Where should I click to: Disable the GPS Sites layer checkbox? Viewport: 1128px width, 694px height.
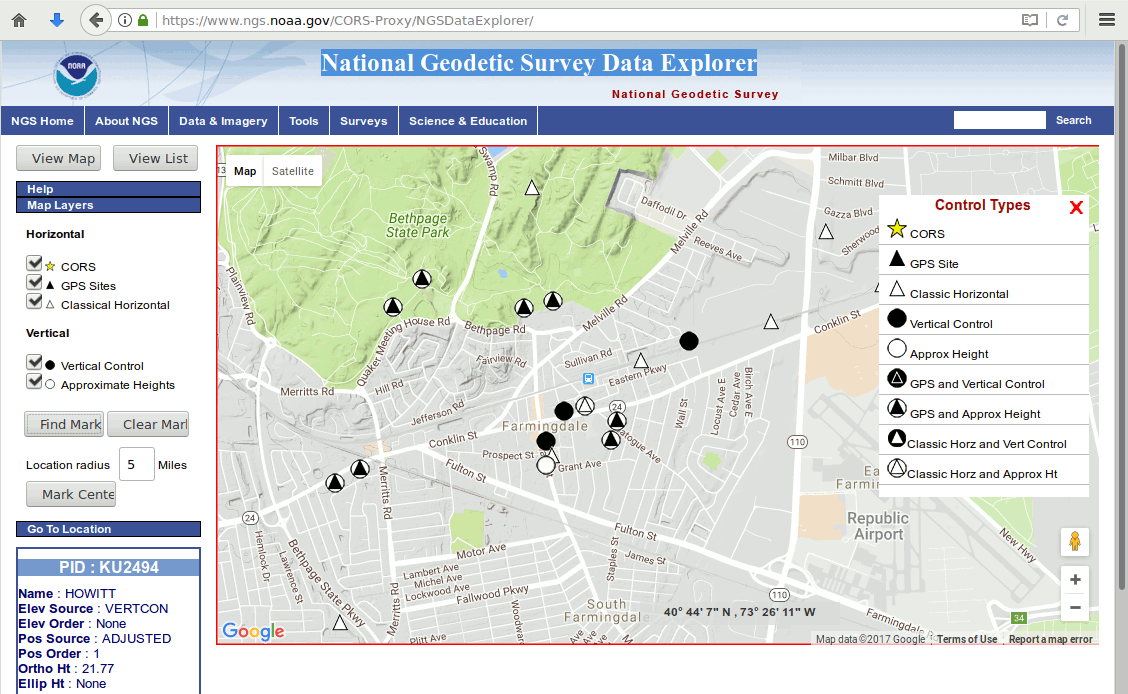point(34,283)
